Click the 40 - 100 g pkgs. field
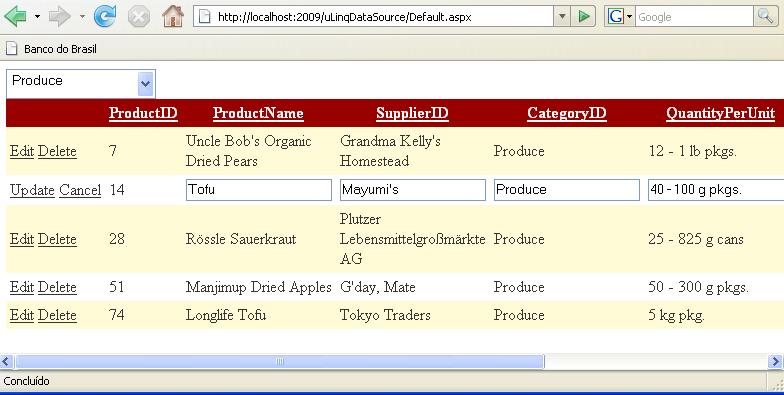The height and width of the screenshot is (395, 784). [716, 190]
